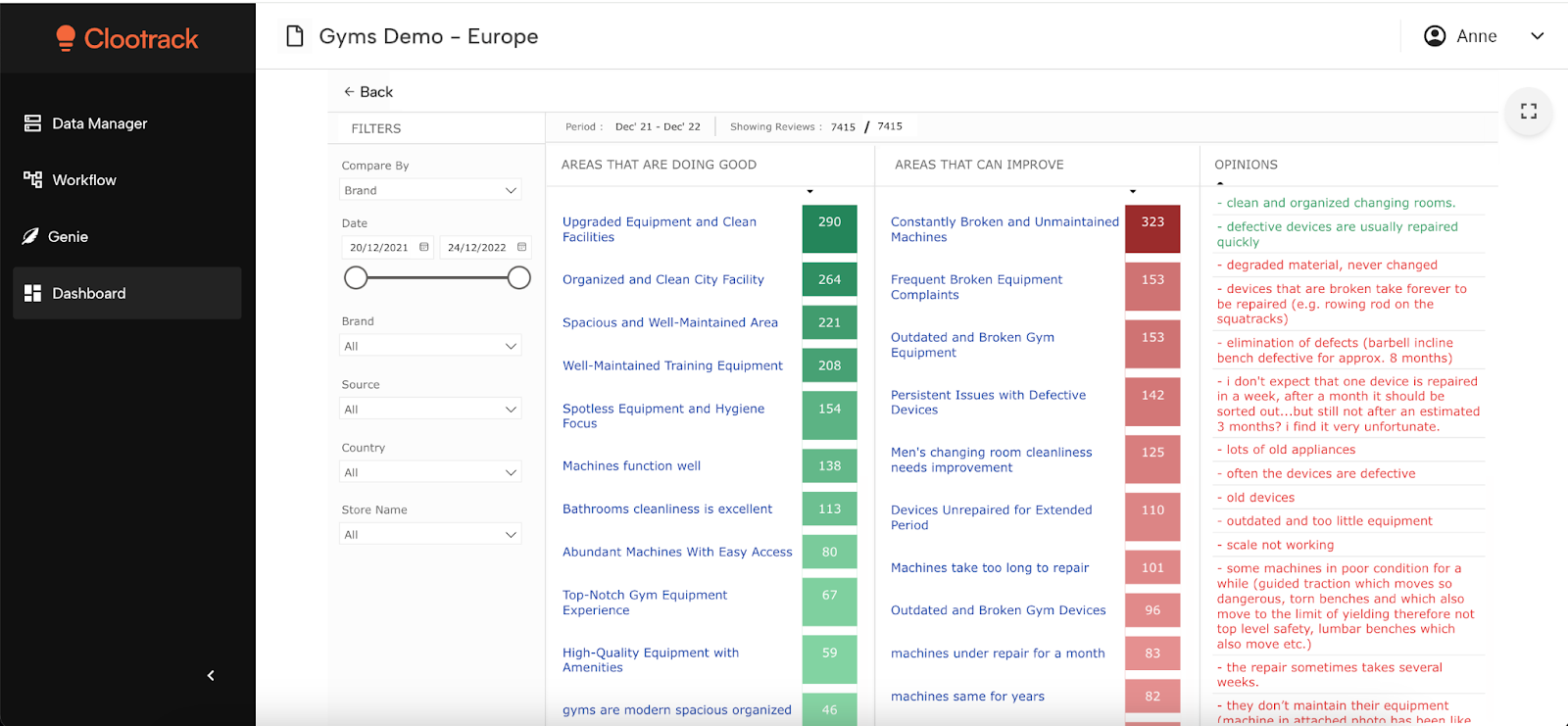Click the sort arrow under Opinions

(x=1220, y=183)
